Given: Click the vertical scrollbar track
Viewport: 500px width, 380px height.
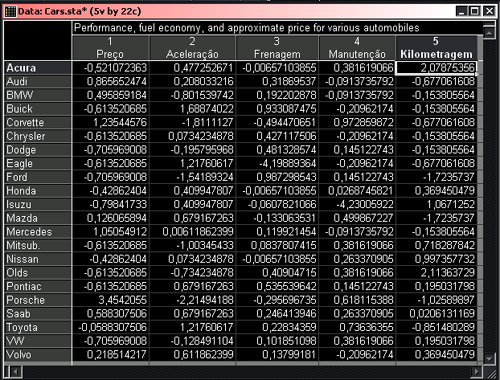Looking at the screenshot, I should coord(489,196).
